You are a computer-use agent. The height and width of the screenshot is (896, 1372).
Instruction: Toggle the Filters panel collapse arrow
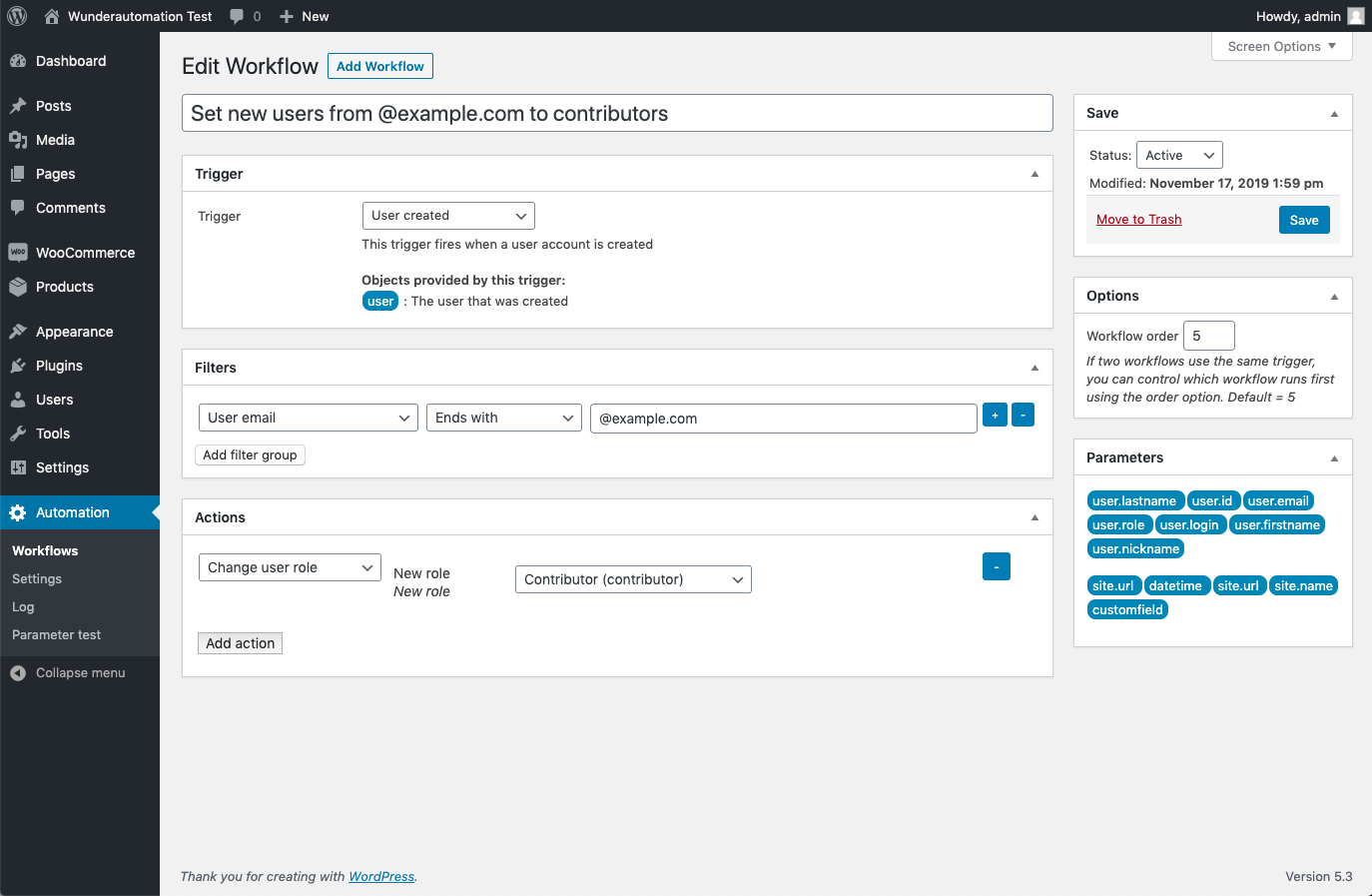(1034, 368)
